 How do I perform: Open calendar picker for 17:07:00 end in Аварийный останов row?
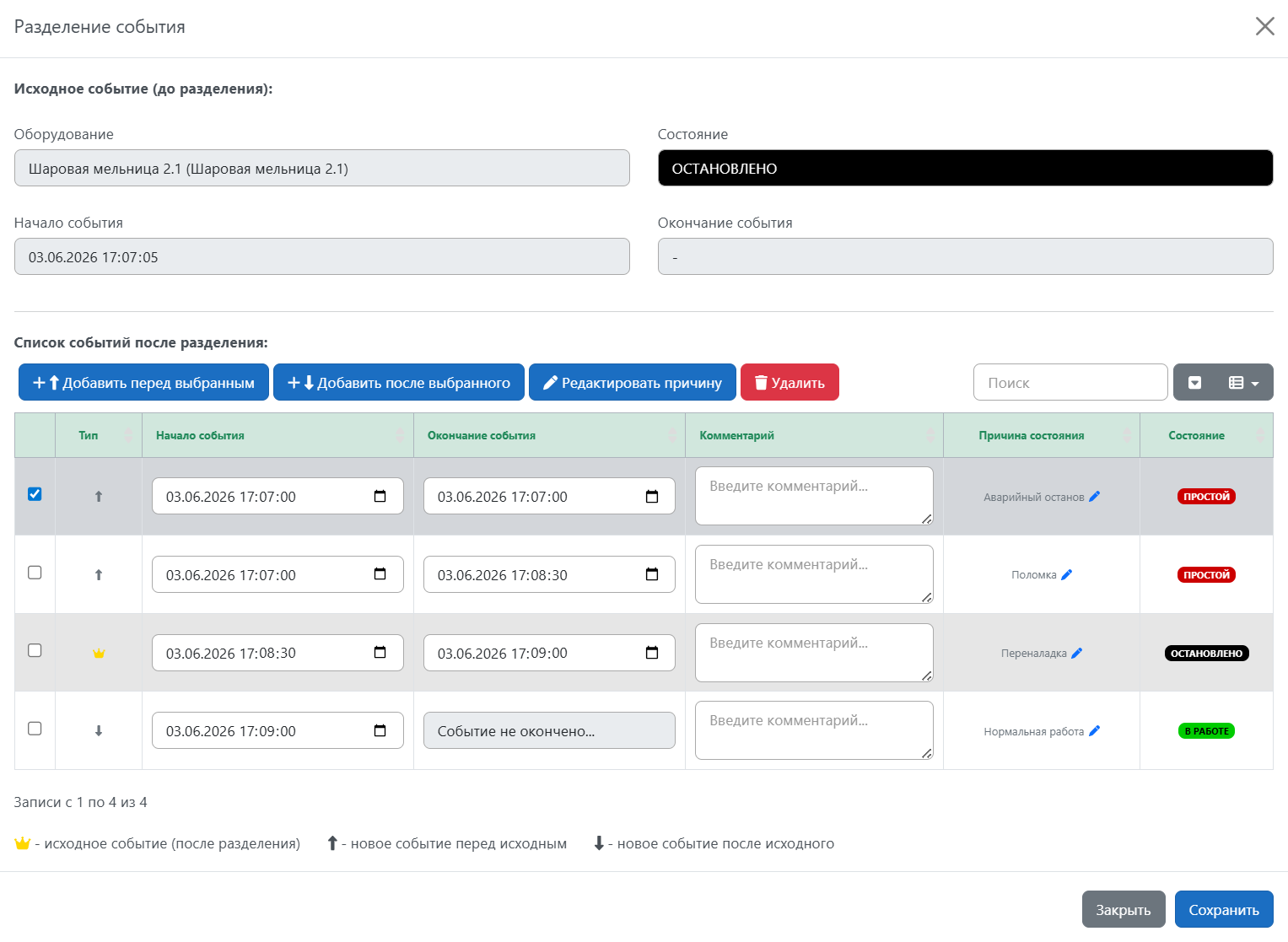(x=652, y=496)
